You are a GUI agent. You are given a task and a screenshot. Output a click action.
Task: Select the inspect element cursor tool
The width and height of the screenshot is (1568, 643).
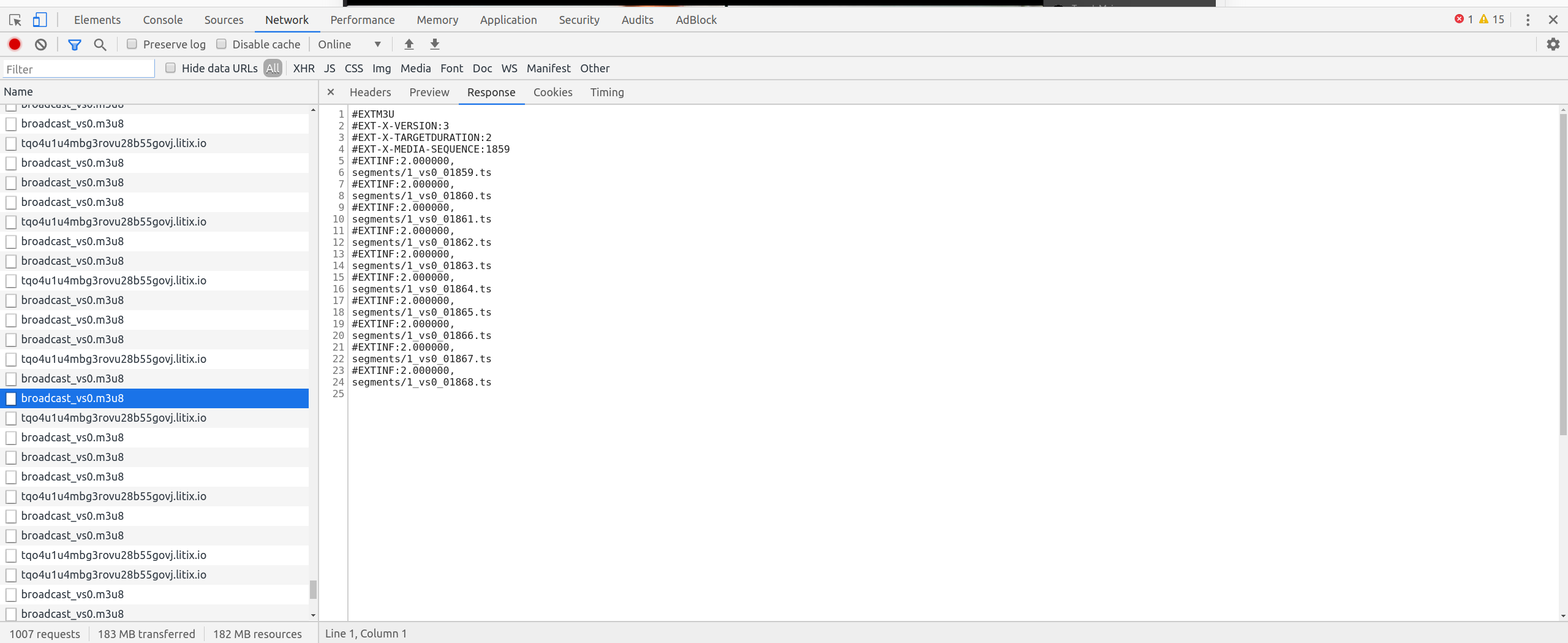(15, 20)
